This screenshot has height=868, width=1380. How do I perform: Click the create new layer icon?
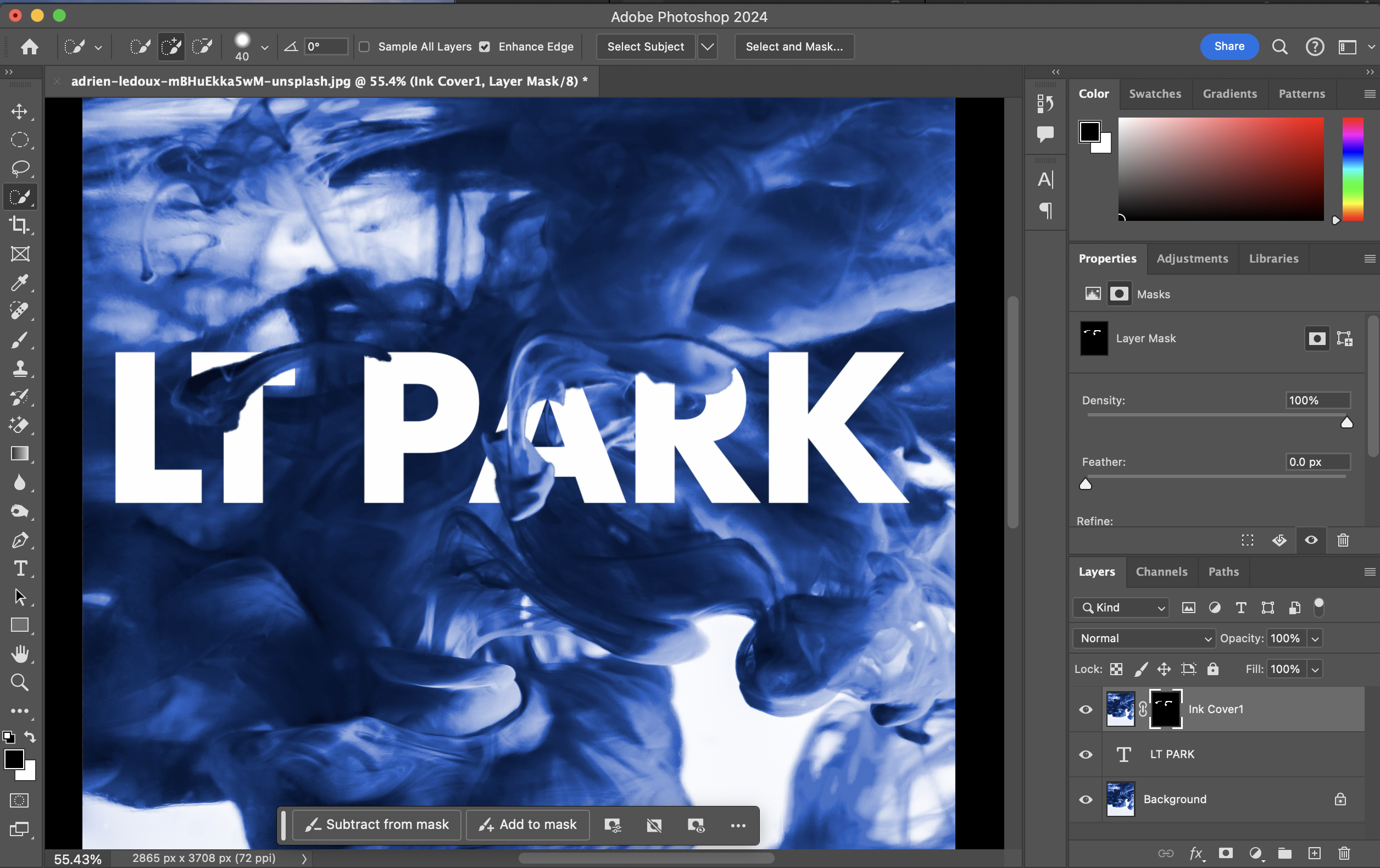click(x=1314, y=854)
